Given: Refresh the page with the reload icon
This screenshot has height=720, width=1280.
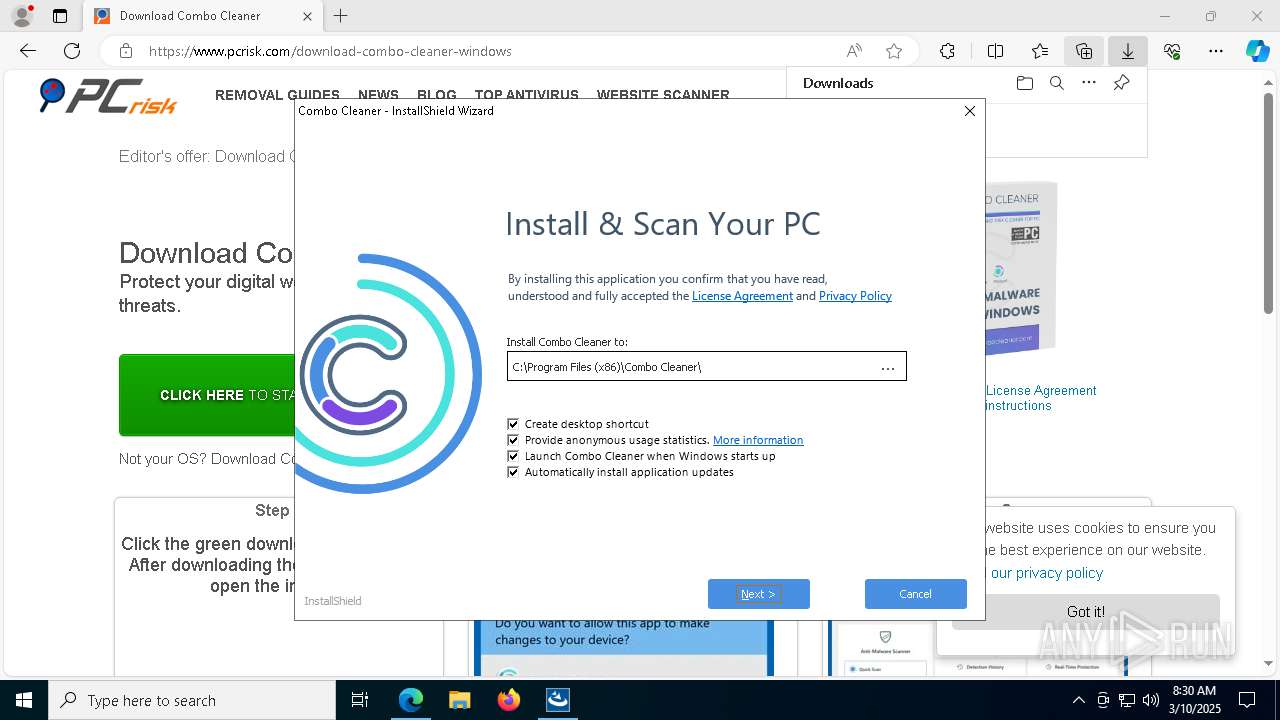Looking at the screenshot, I should [x=72, y=51].
